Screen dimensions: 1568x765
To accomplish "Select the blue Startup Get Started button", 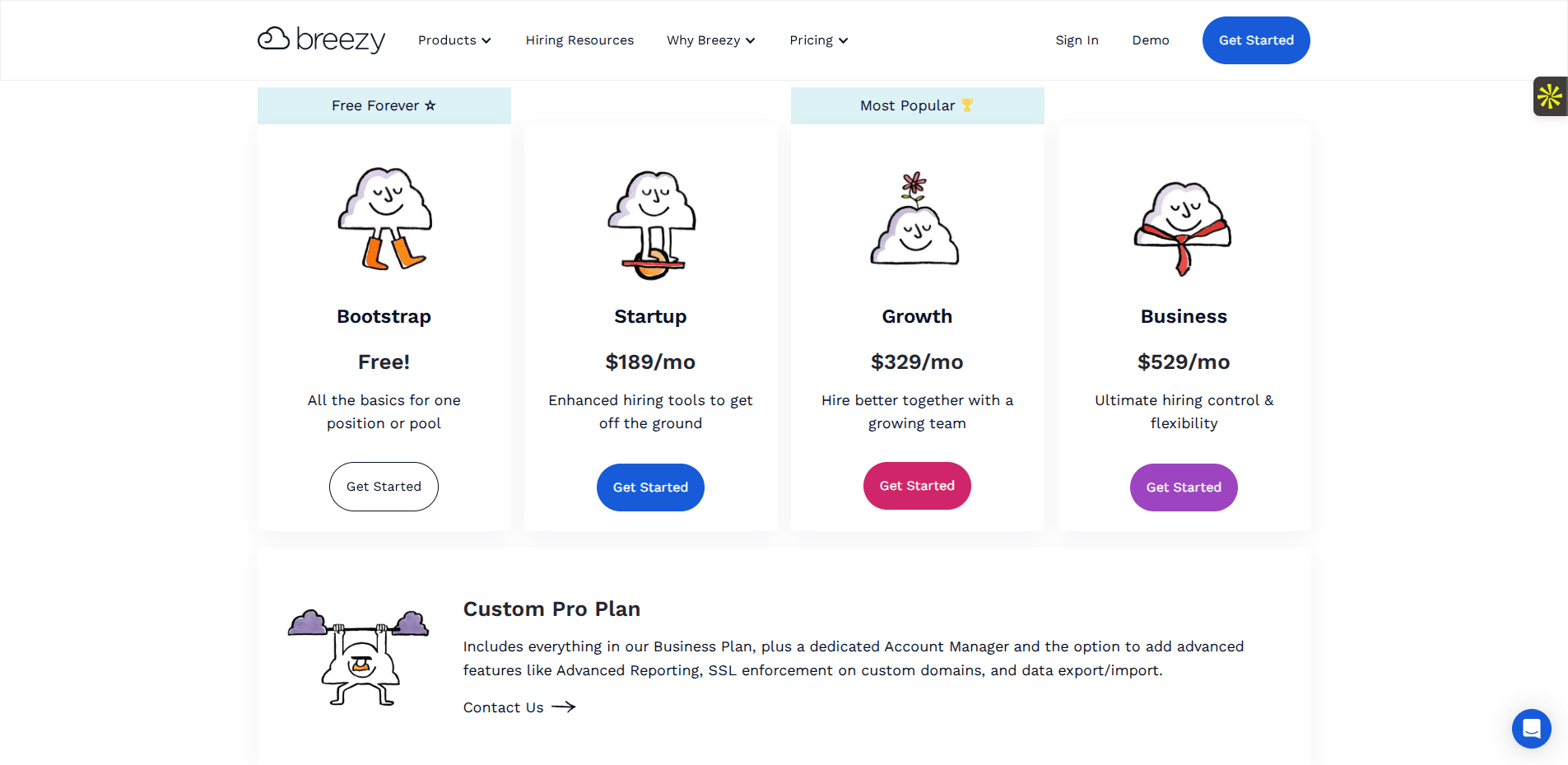I will (x=650, y=487).
